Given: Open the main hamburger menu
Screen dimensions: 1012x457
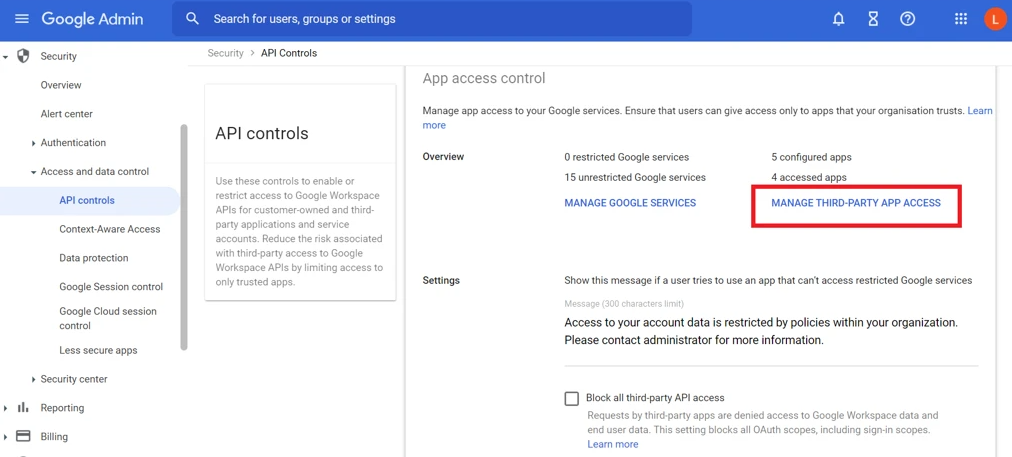Looking at the screenshot, I should pos(21,19).
